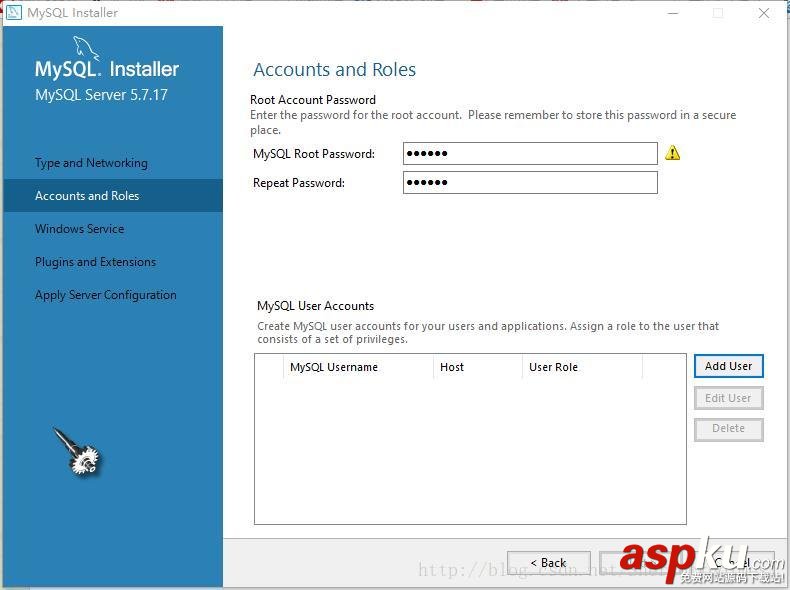Click the MySQL Installer title bar icon

pyautogui.click(x=13, y=13)
